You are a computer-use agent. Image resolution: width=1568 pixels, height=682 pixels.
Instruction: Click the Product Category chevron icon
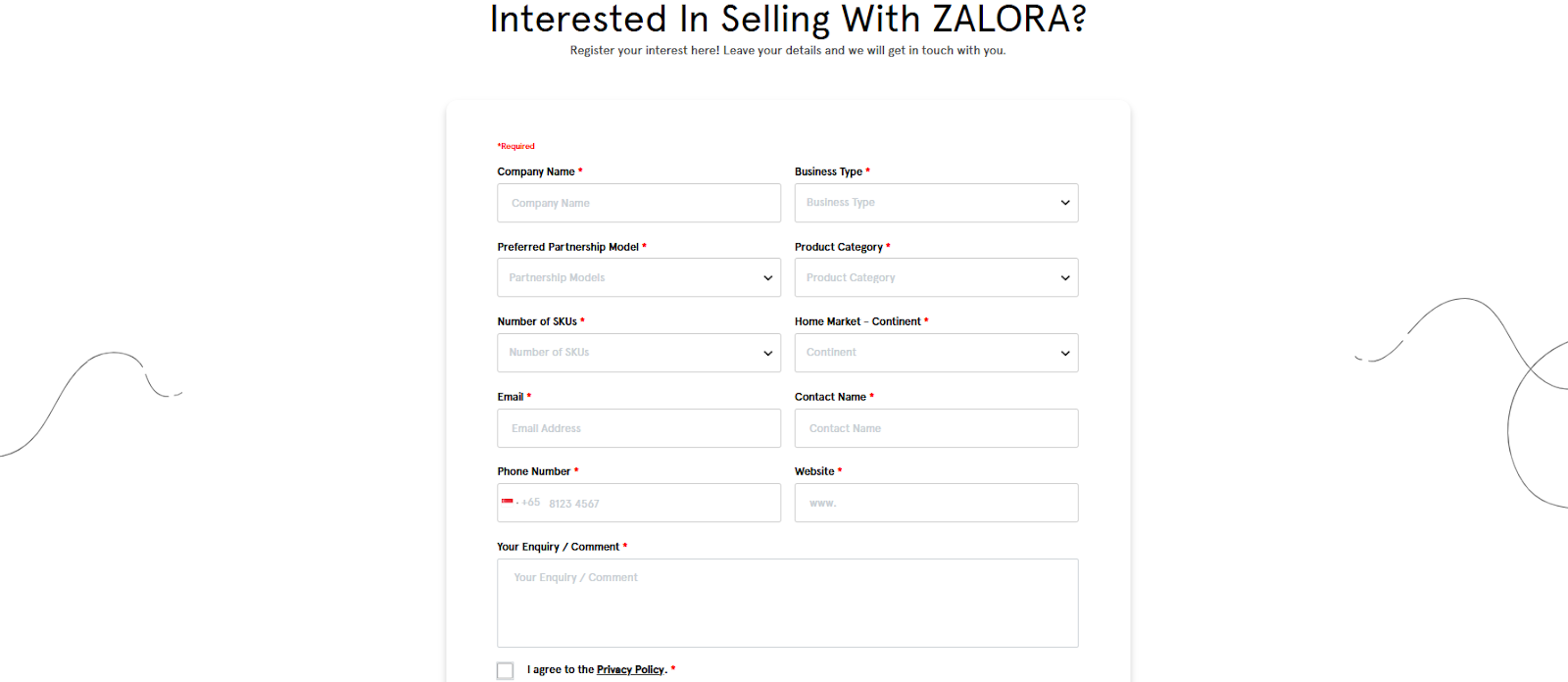click(1064, 277)
